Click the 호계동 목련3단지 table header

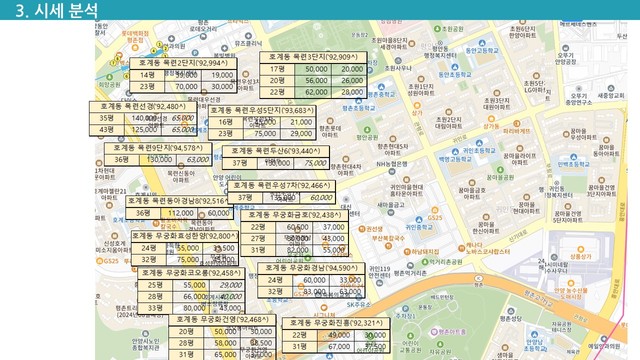[x=313, y=57]
